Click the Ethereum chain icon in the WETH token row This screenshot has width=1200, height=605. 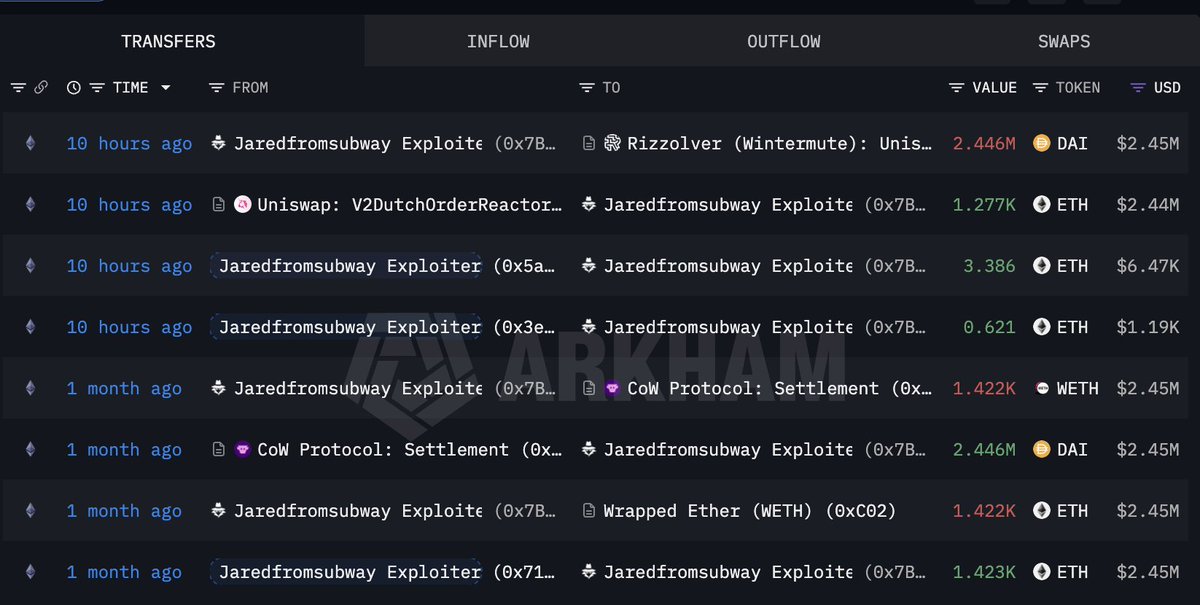tap(30, 388)
